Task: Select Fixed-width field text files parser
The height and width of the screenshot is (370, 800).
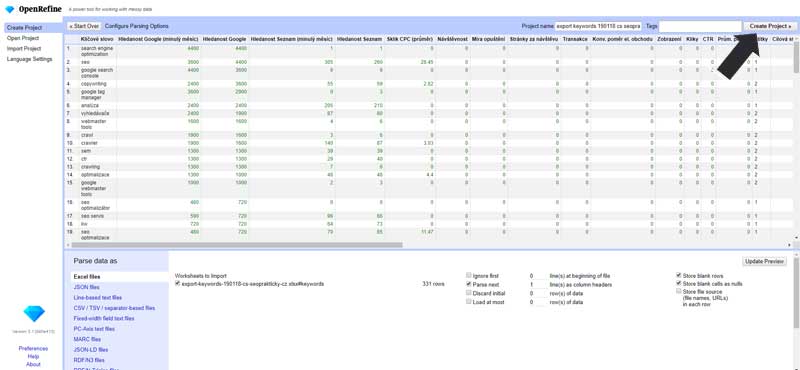Action: [x=104, y=318]
